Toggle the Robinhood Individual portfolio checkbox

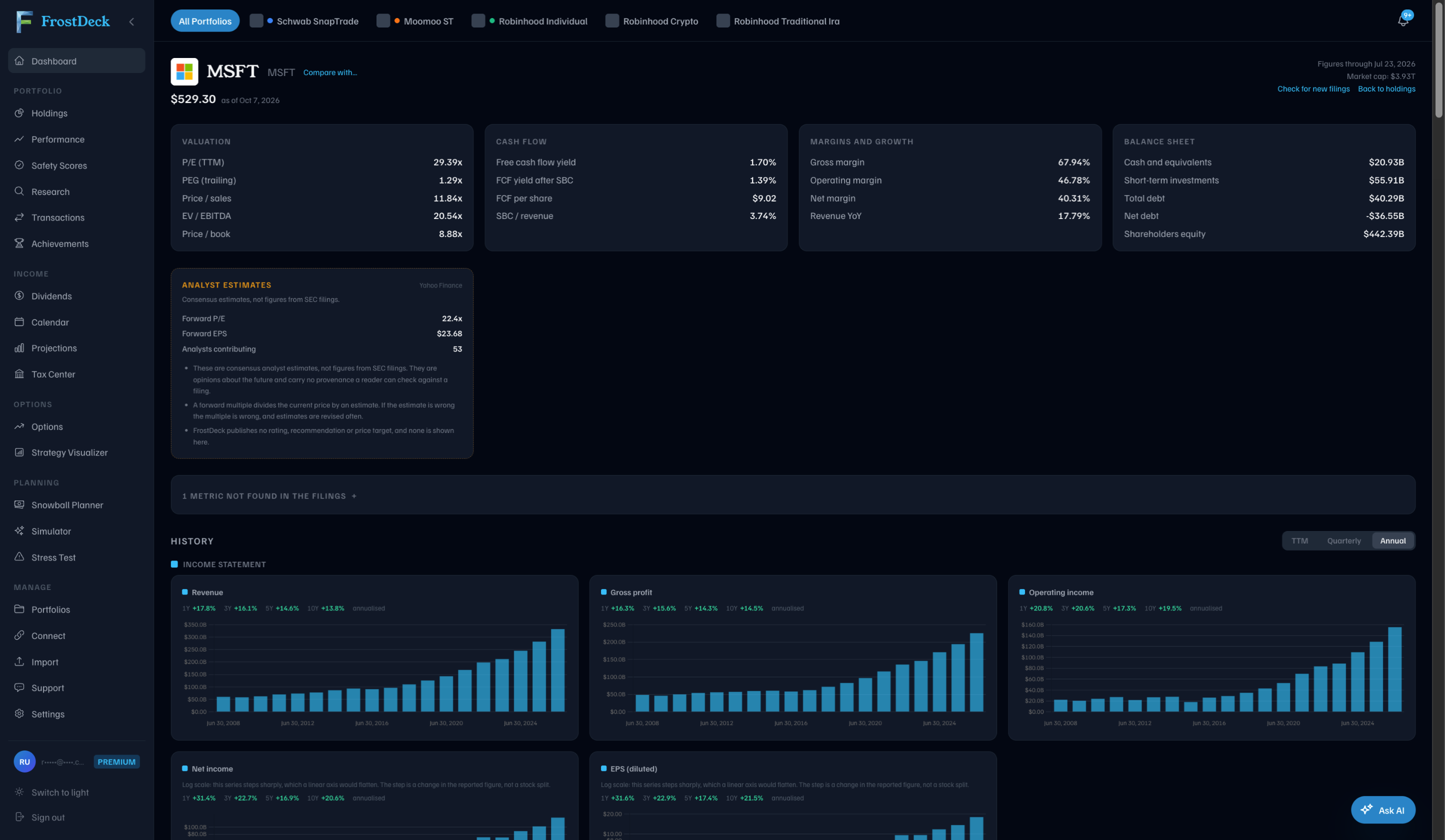point(478,20)
